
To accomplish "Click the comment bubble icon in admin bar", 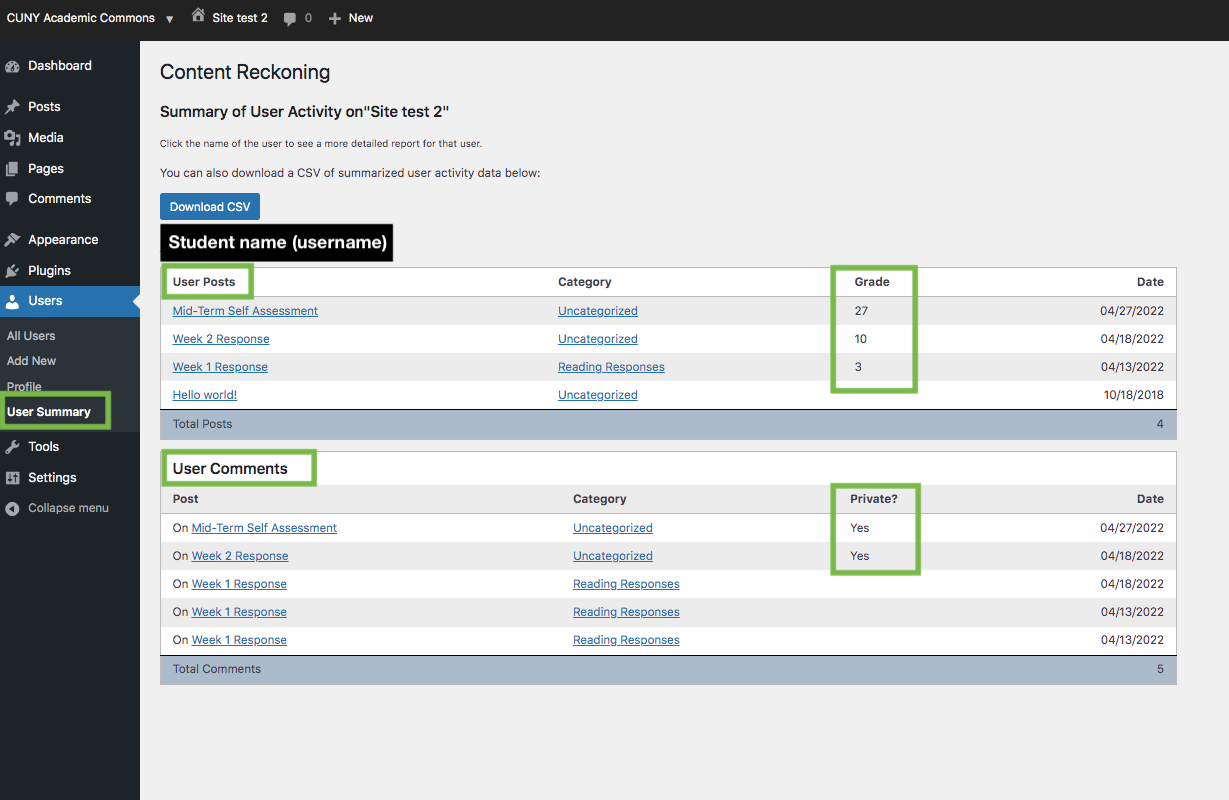I will (290, 18).
